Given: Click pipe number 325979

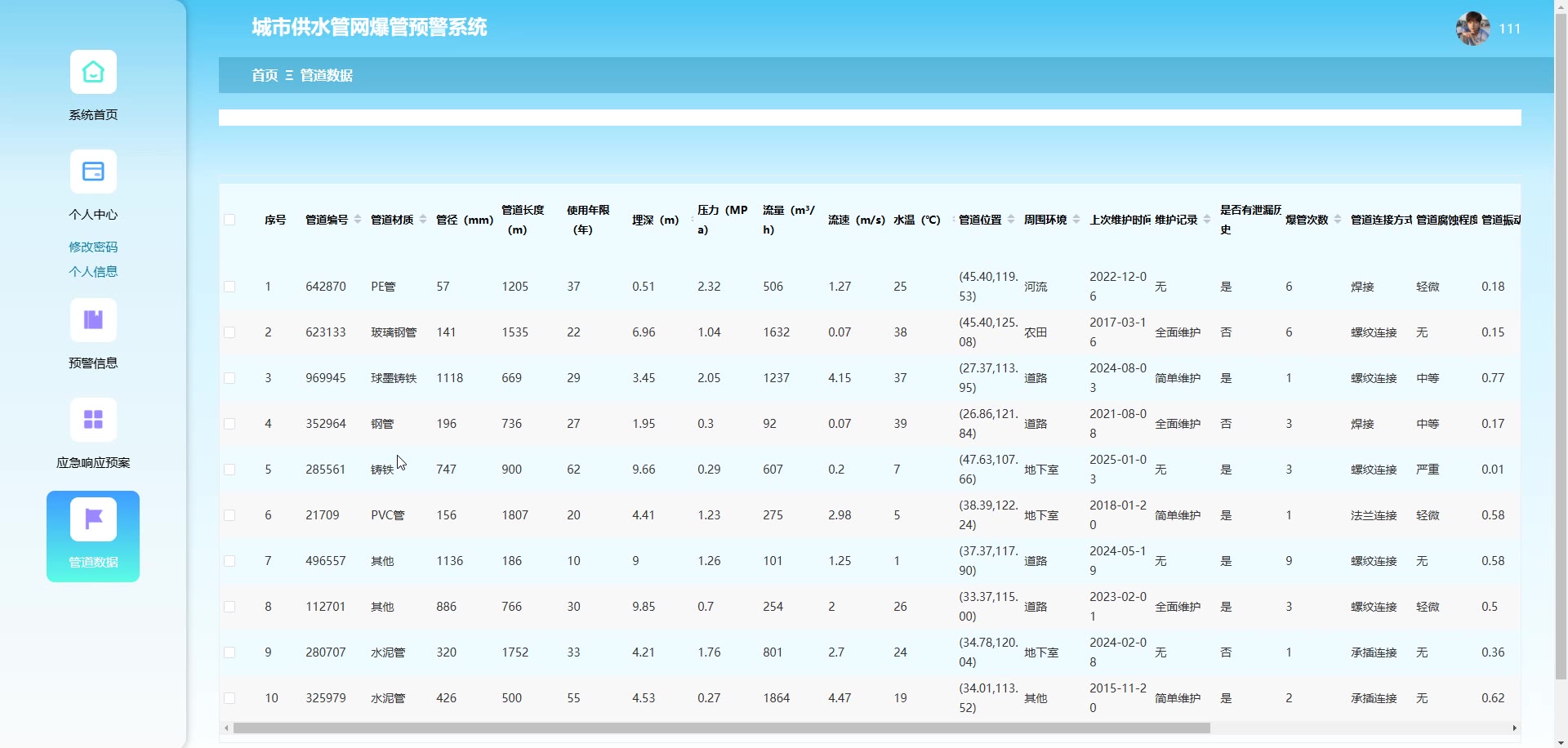Looking at the screenshot, I should (x=326, y=698).
